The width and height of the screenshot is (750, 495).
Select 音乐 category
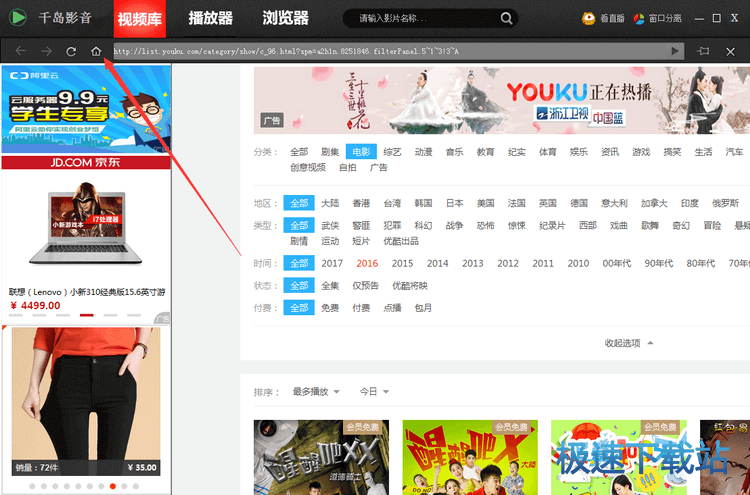pos(454,152)
